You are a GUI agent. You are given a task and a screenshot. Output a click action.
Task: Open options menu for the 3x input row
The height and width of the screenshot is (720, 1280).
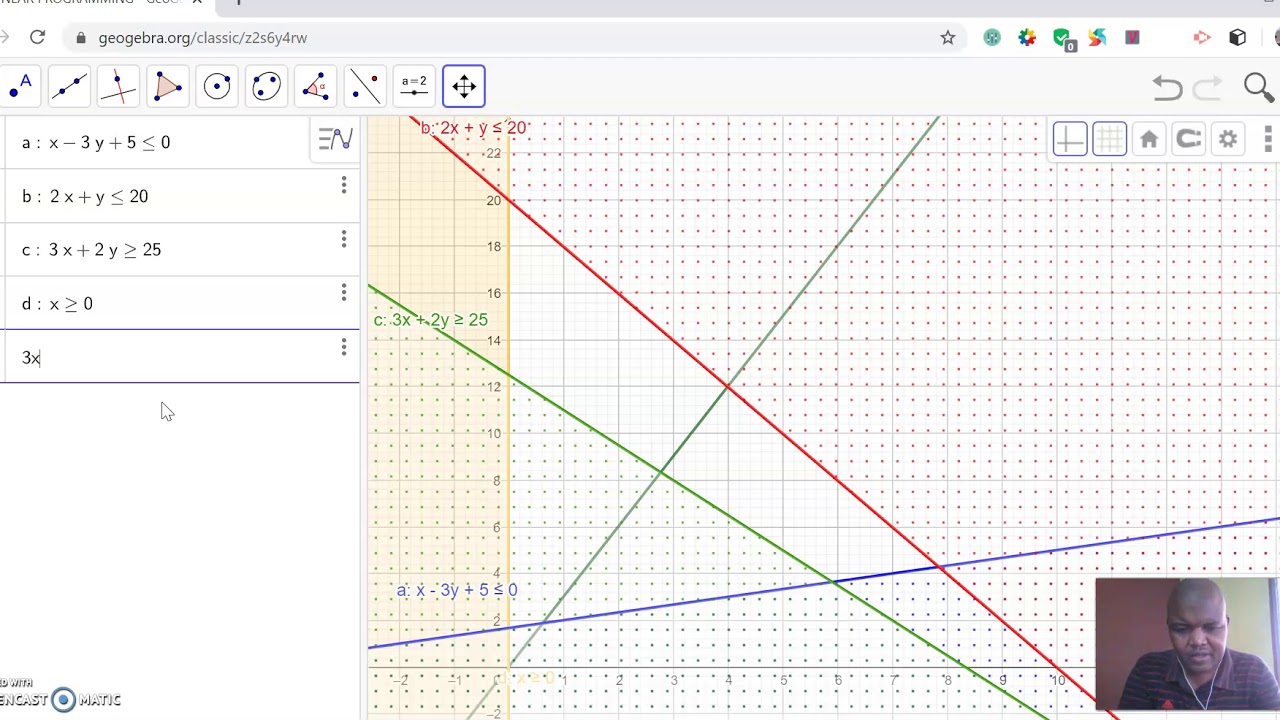[344, 347]
